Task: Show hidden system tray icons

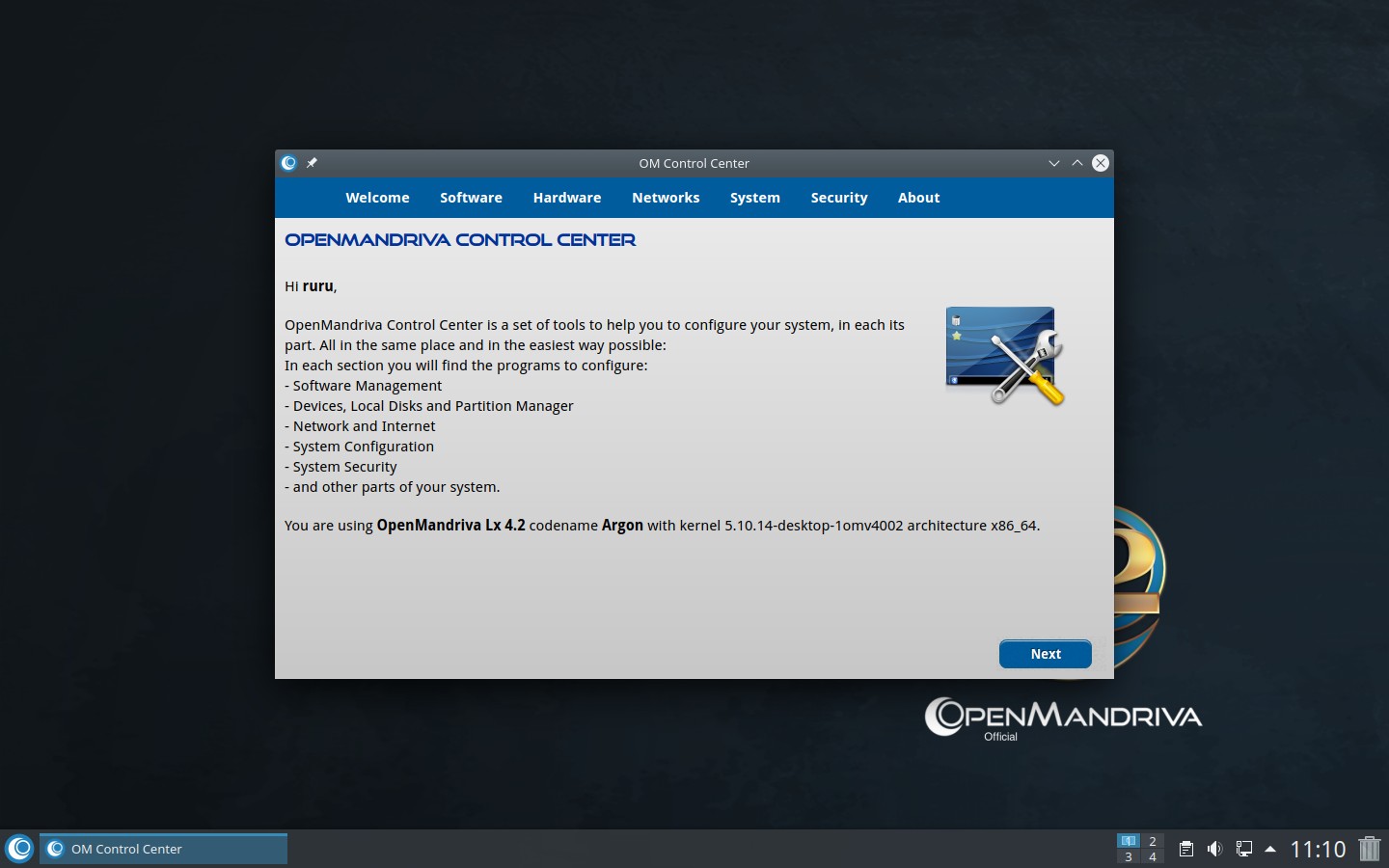Action: pyautogui.click(x=1270, y=849)
